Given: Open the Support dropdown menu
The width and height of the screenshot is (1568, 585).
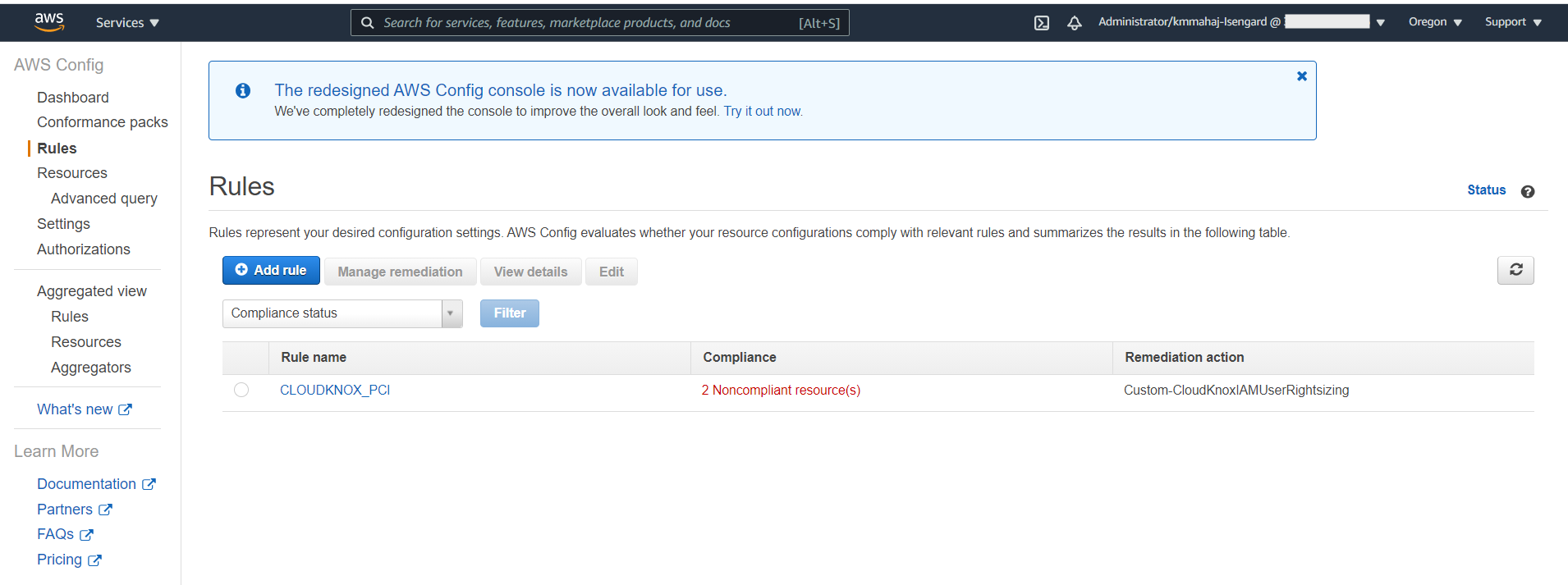Looking at the screenshot, I should [x=1513, y=22].
